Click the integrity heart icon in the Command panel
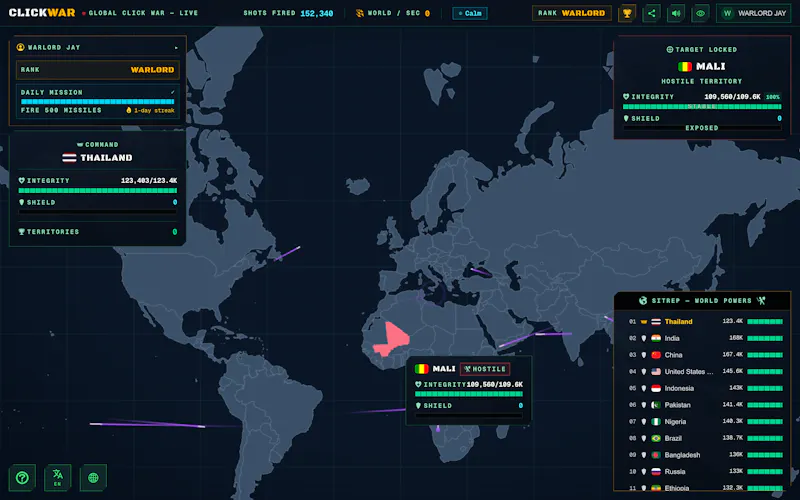Viewport: 800px width, 500px height. 21,181
